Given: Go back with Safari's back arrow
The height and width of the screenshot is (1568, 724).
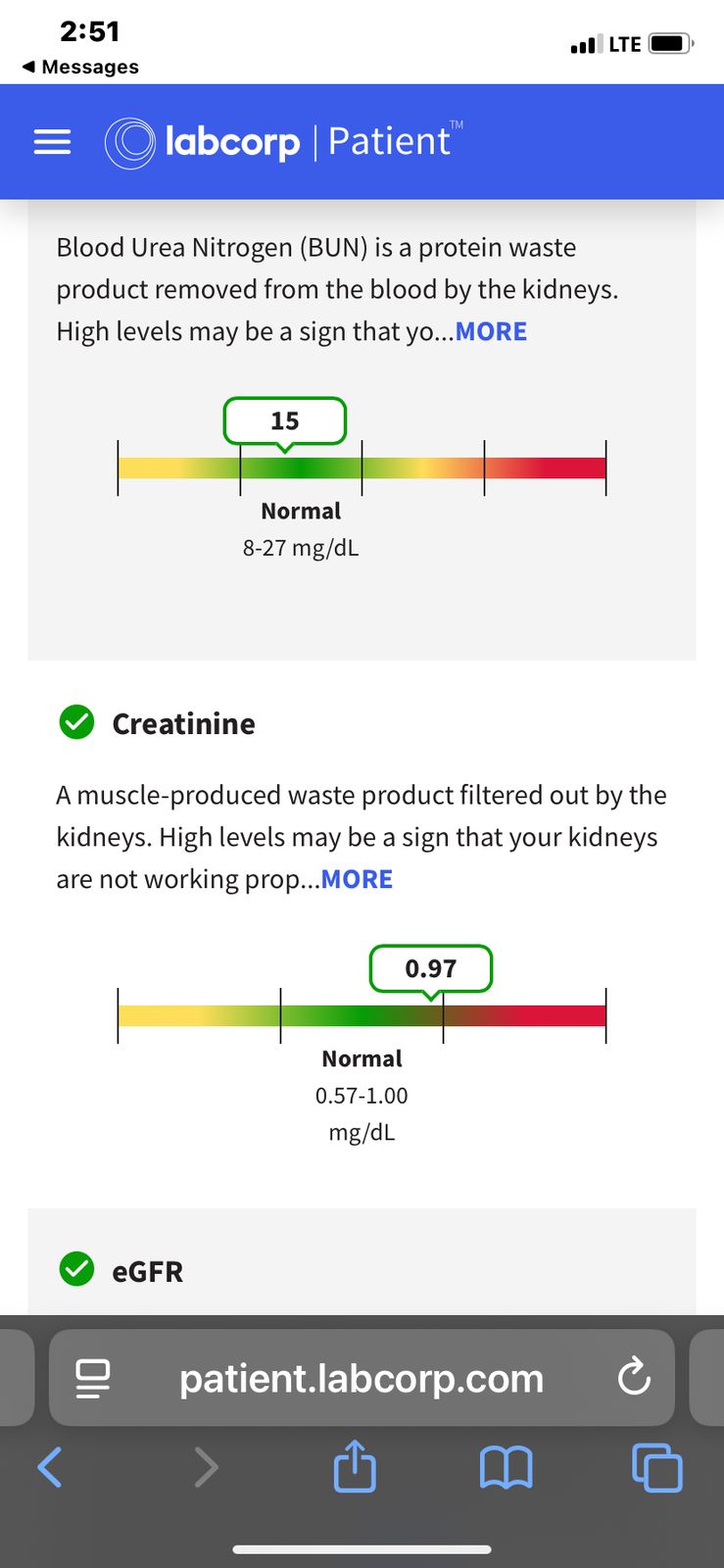Looking at the screenshot, I should pyautogui.click(x=50, y=1467).
